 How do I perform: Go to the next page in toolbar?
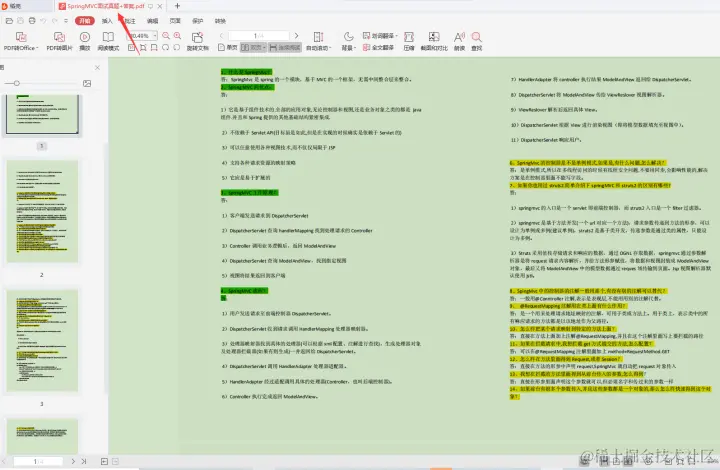(x=297, y=35)
